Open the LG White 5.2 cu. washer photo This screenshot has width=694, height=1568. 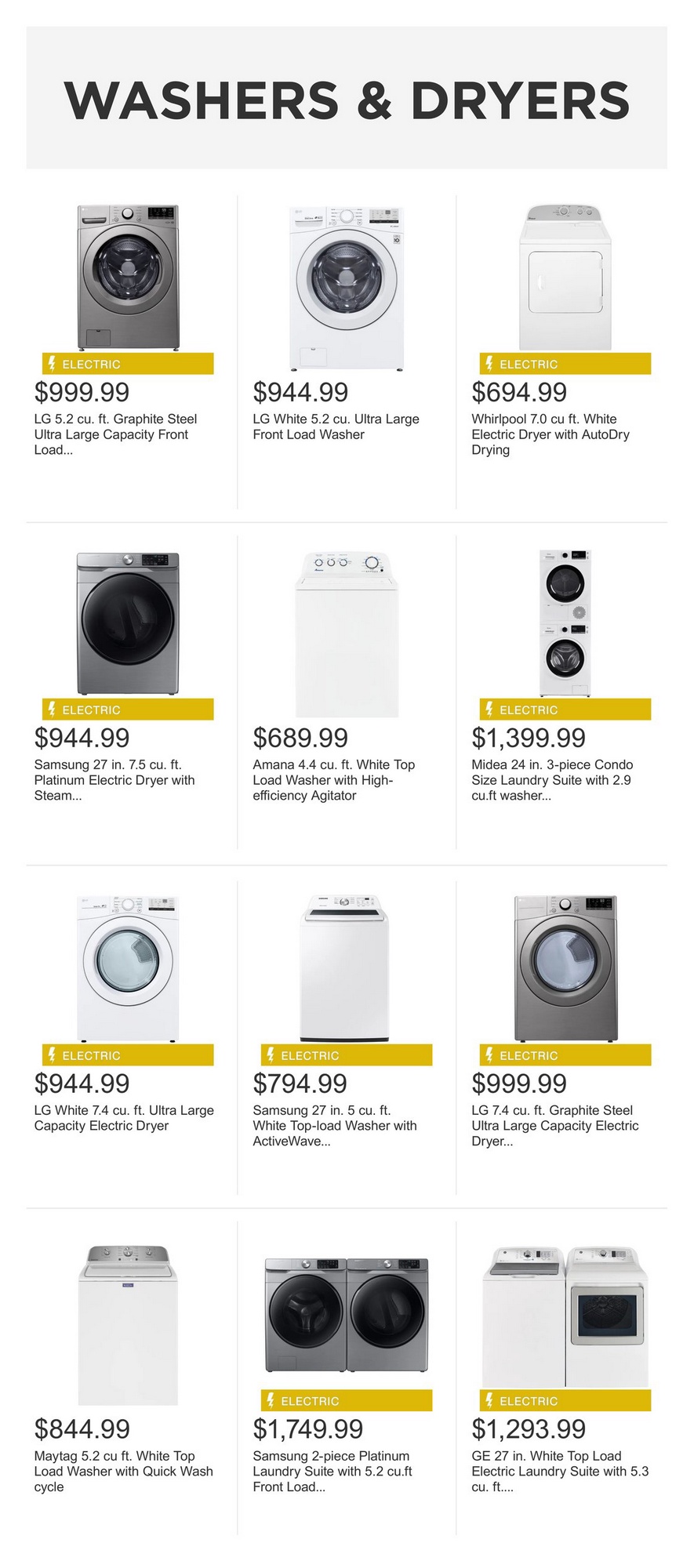click(x=347, y=288)
